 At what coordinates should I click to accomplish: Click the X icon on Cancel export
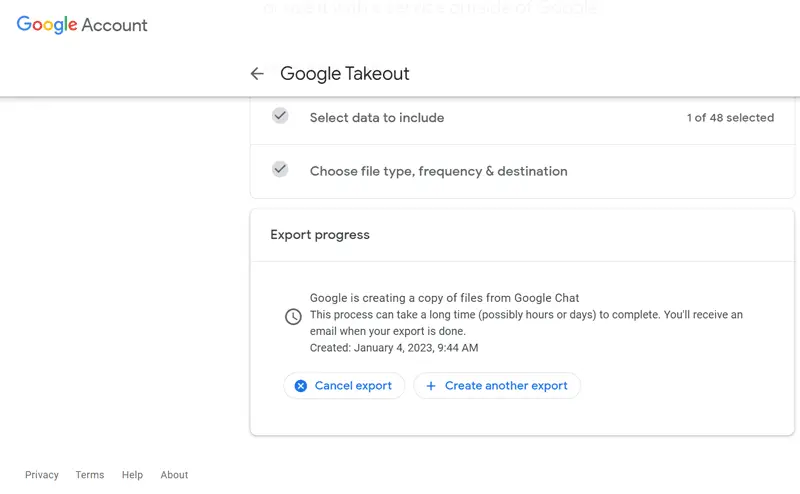click(x=301, y=386)
